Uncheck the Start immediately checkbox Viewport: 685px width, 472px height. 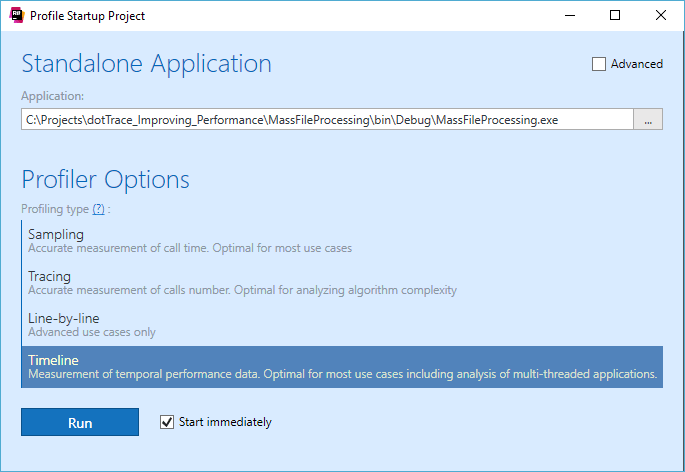[x=167, y=422]
